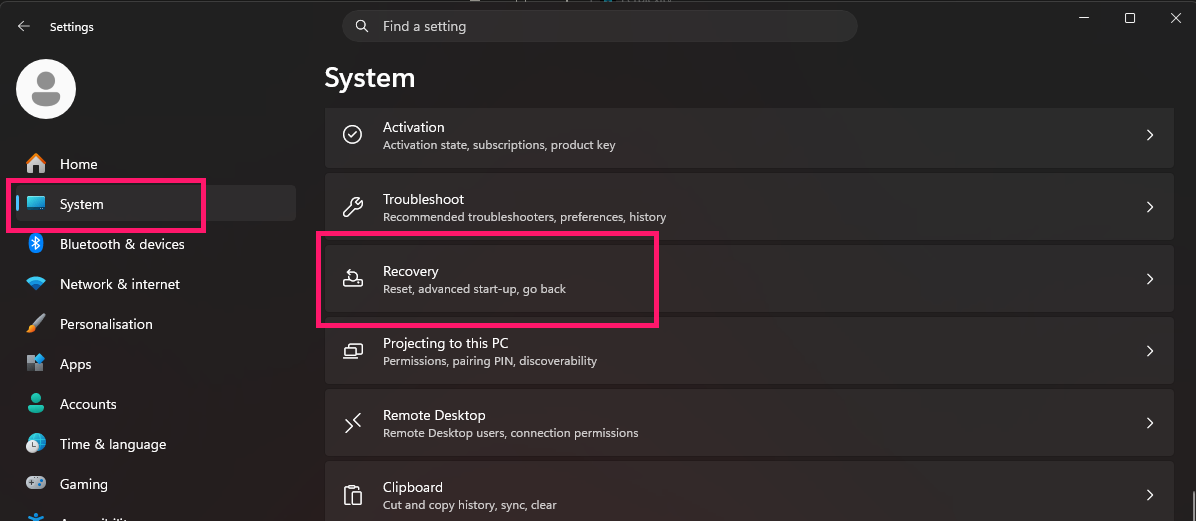Open Remote Desktop right chevron
This screenshot has height=521, width=1196.
(1150, 423)
